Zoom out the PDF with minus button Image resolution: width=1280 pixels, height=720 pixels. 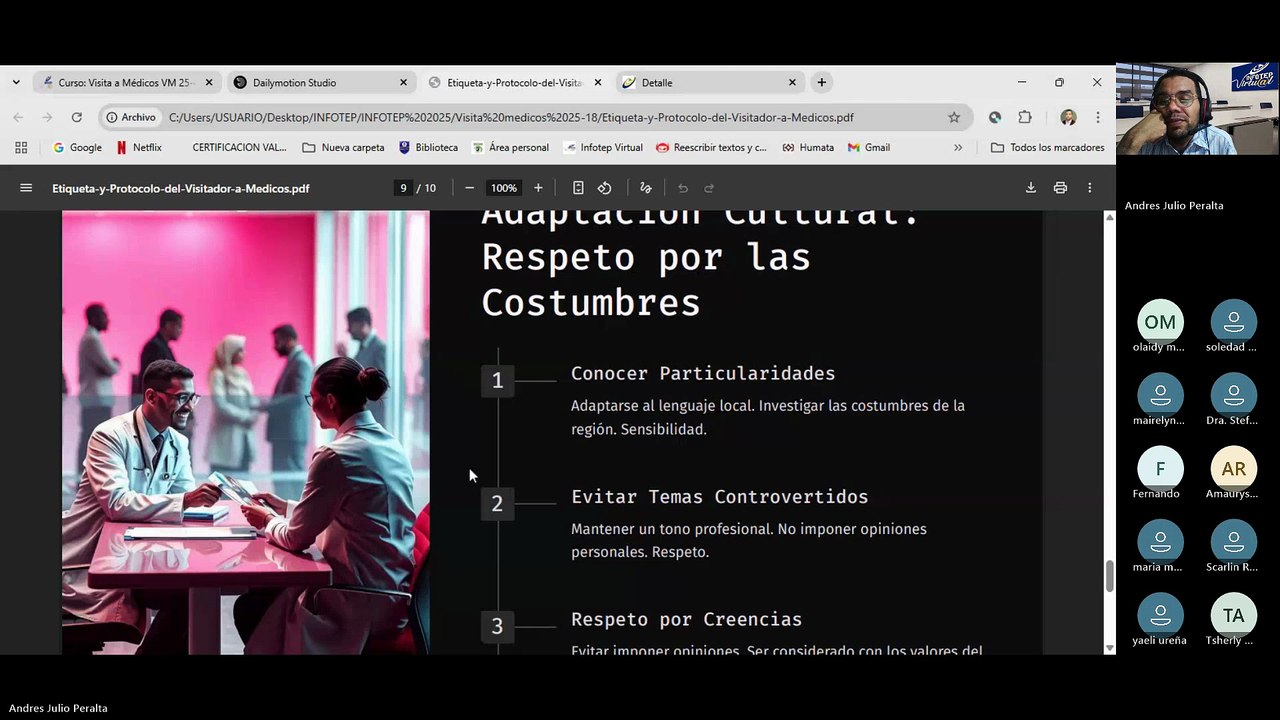(469, 188)
